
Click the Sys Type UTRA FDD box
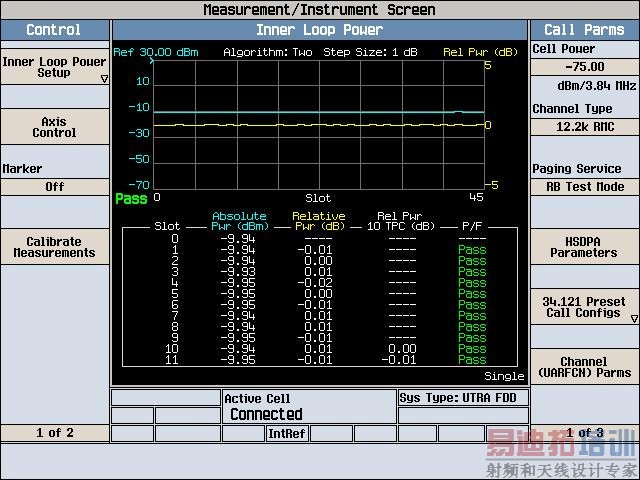(461, 398)
